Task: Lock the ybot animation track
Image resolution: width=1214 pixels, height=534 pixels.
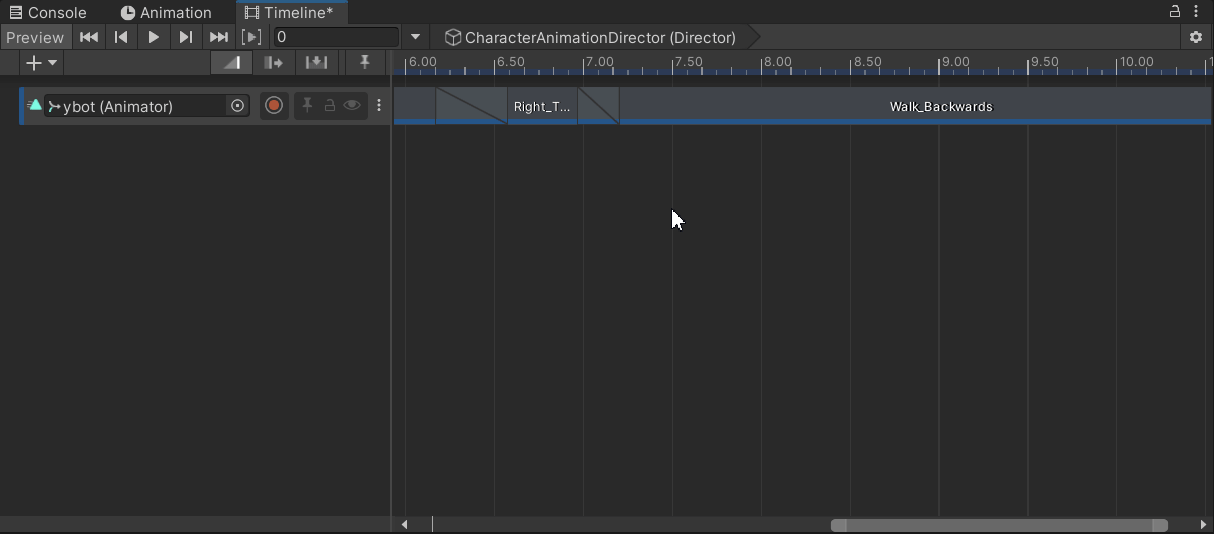Action: pos(329,105)
